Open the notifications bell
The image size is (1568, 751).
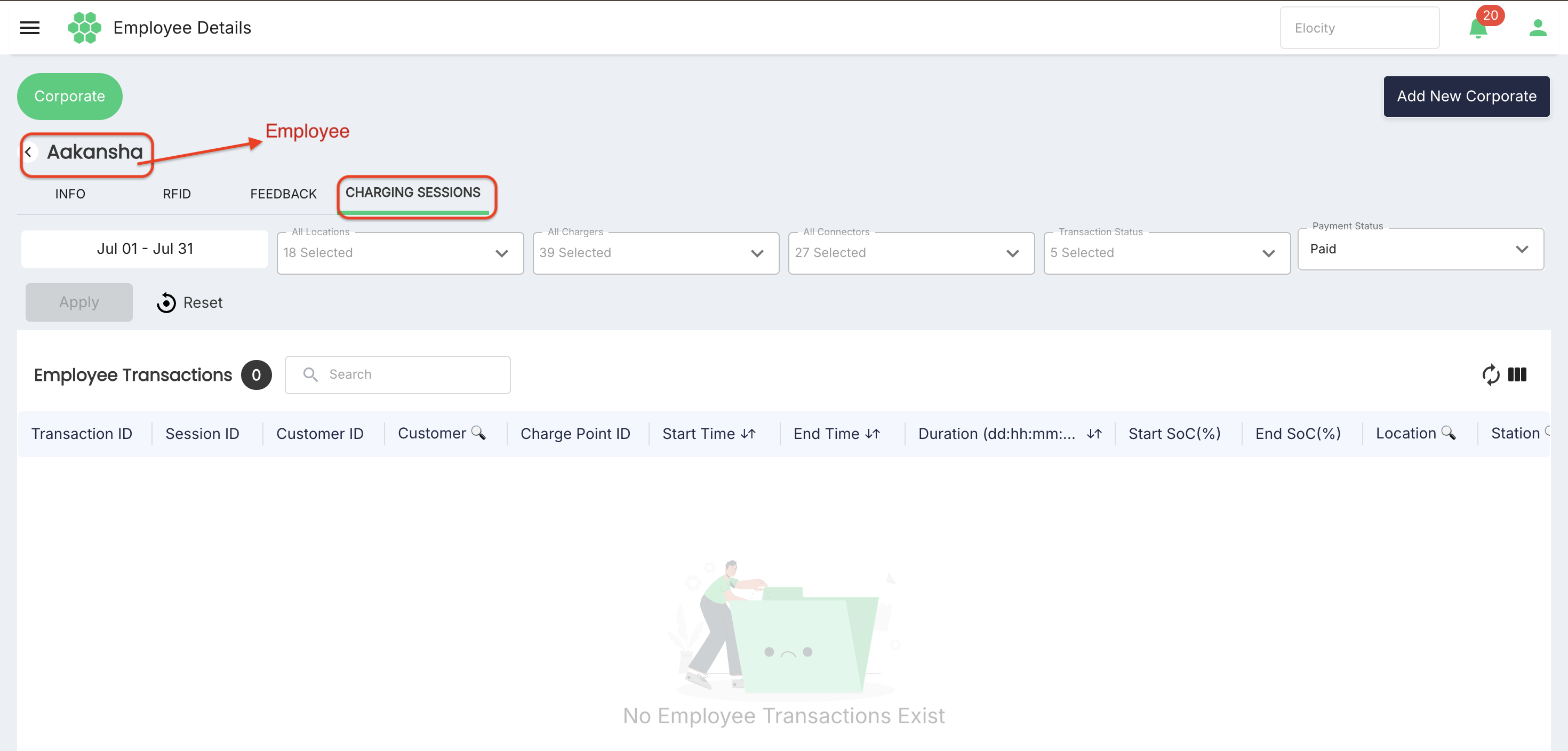(1478, 29)
